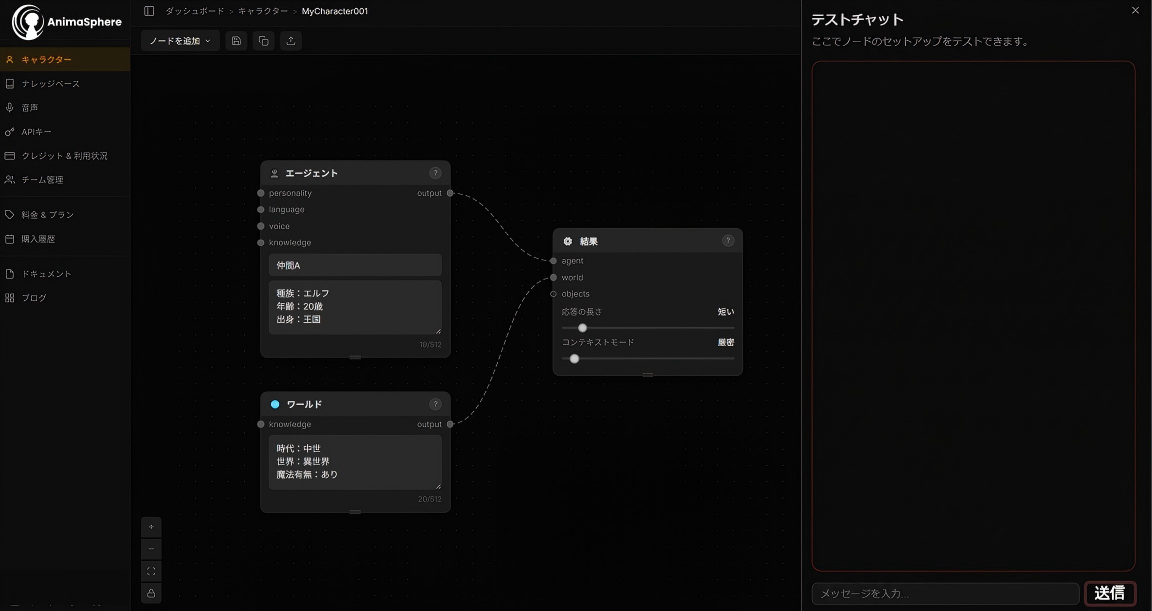Zoom out of the node canvas
Screen dimensions: 1152x611
tap(151, 549)
